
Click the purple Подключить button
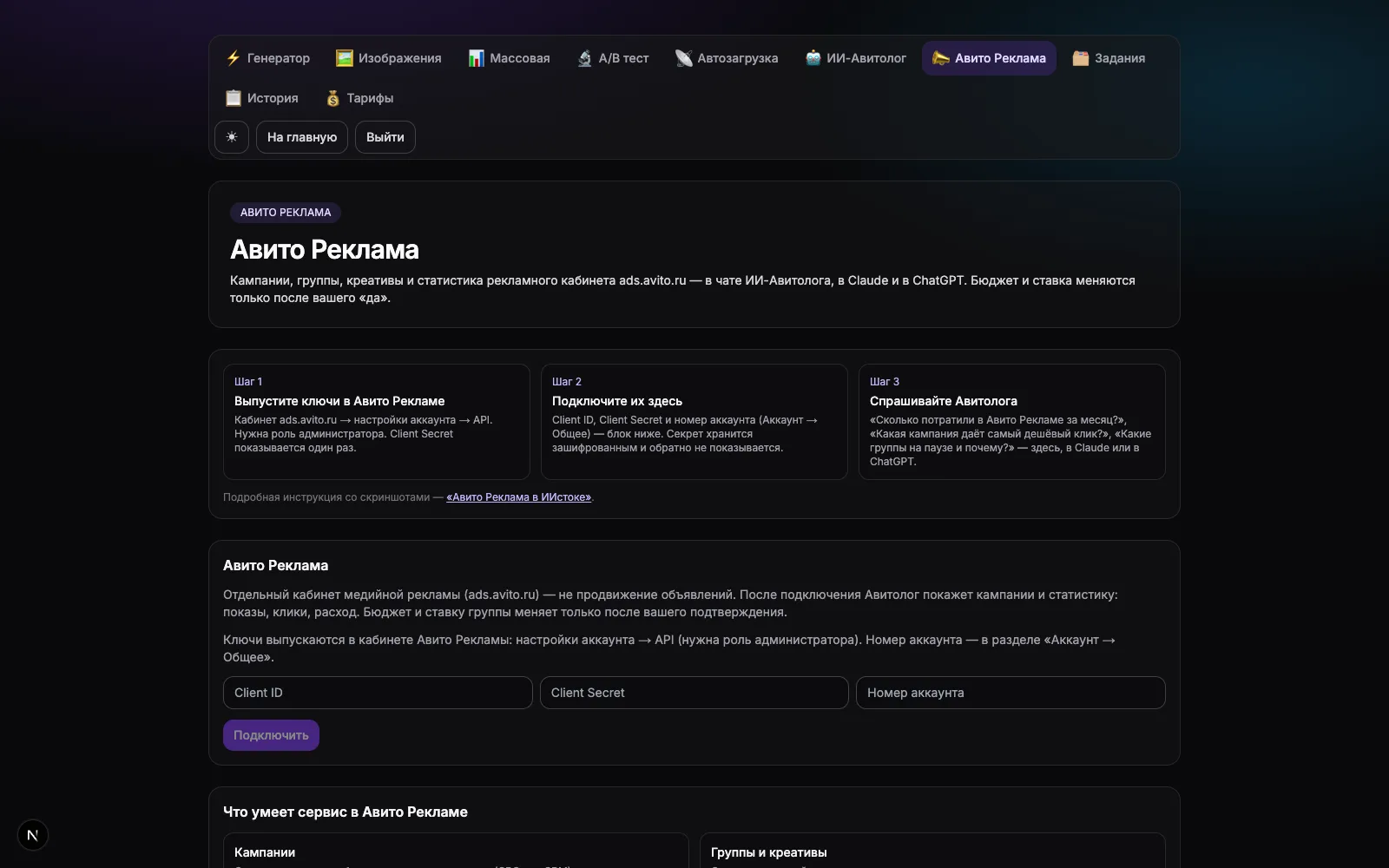[271, 735]
